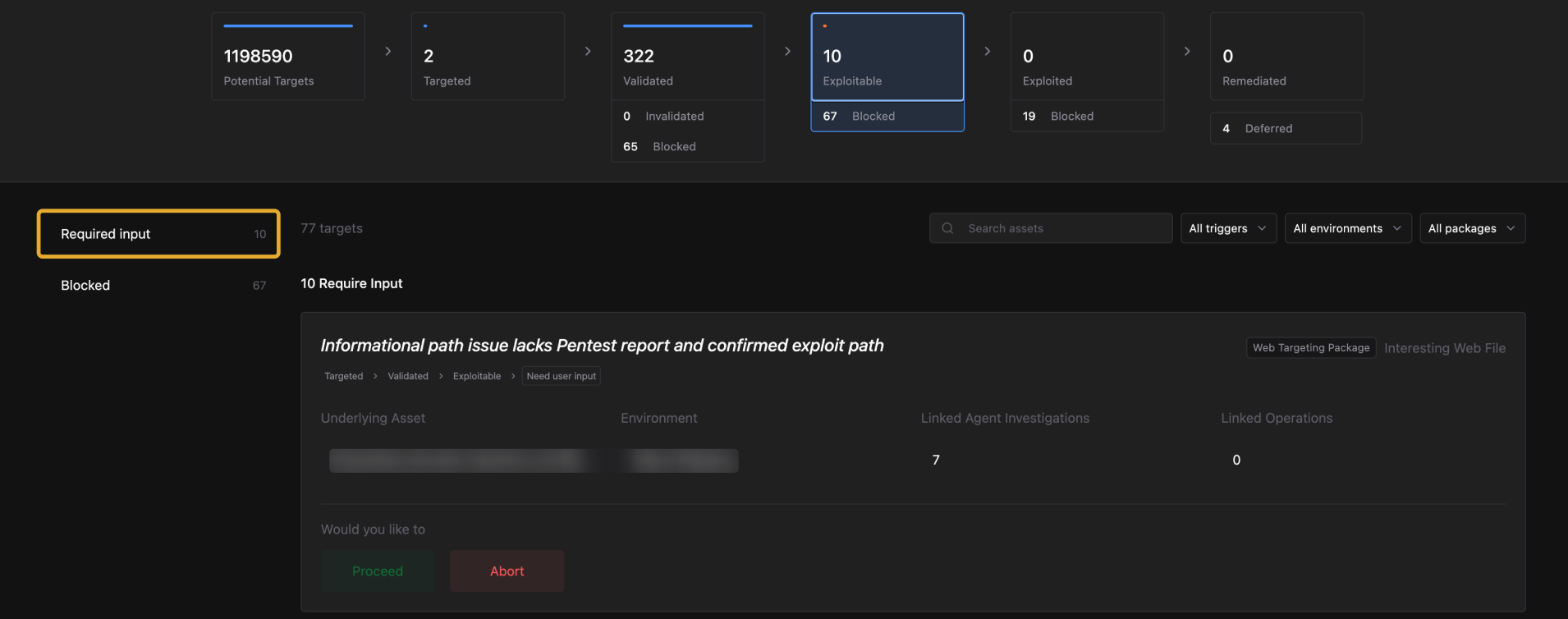The width and height of the screenshot is (1568, 619).
Task: Click the Web Targeting Package tag
Action: tap(1311, 348)
